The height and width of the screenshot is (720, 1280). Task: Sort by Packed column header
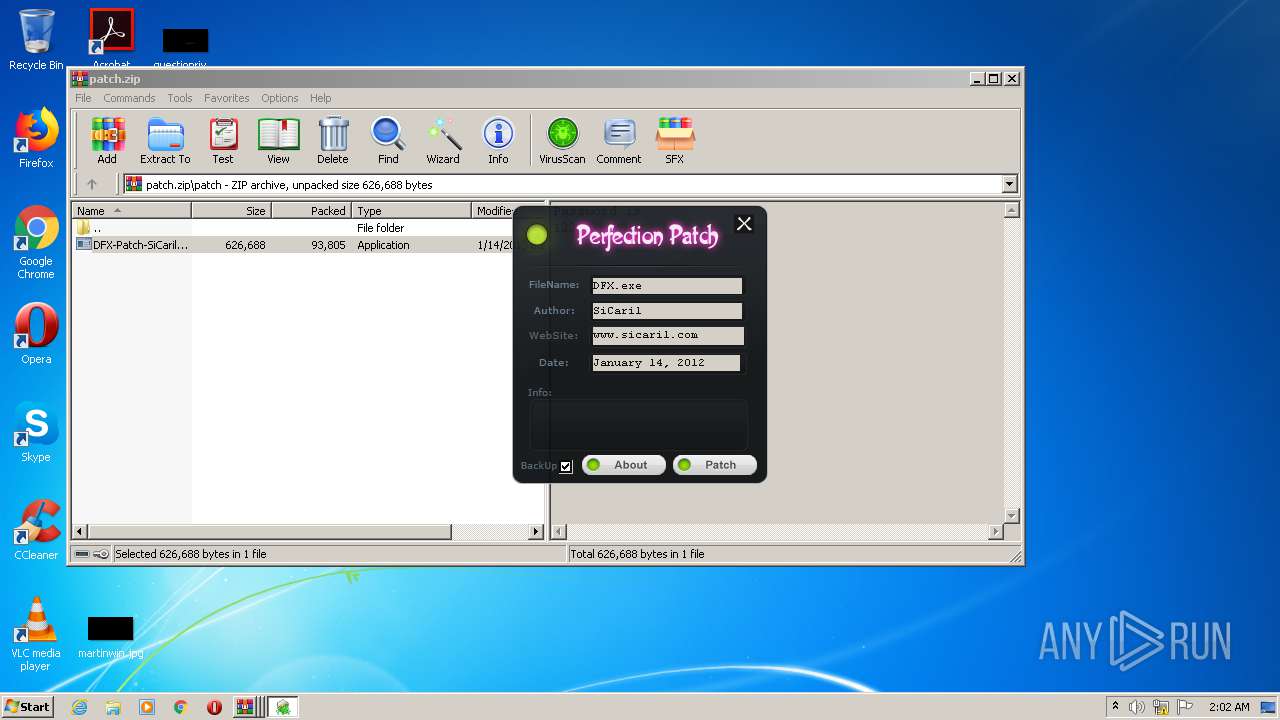pos(311,211)
